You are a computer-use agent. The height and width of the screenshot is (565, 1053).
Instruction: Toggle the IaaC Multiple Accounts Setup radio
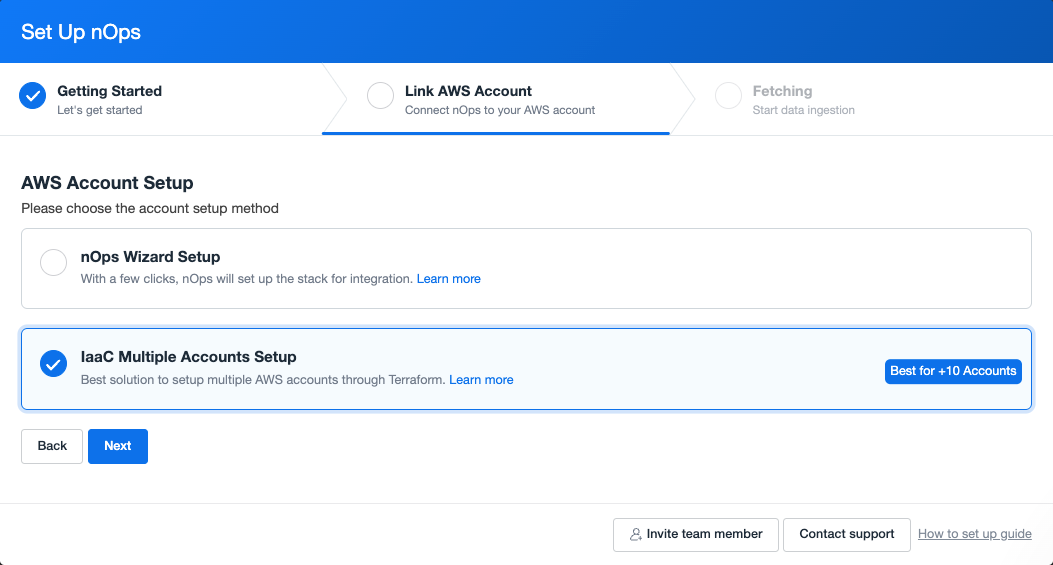(53, 363)
